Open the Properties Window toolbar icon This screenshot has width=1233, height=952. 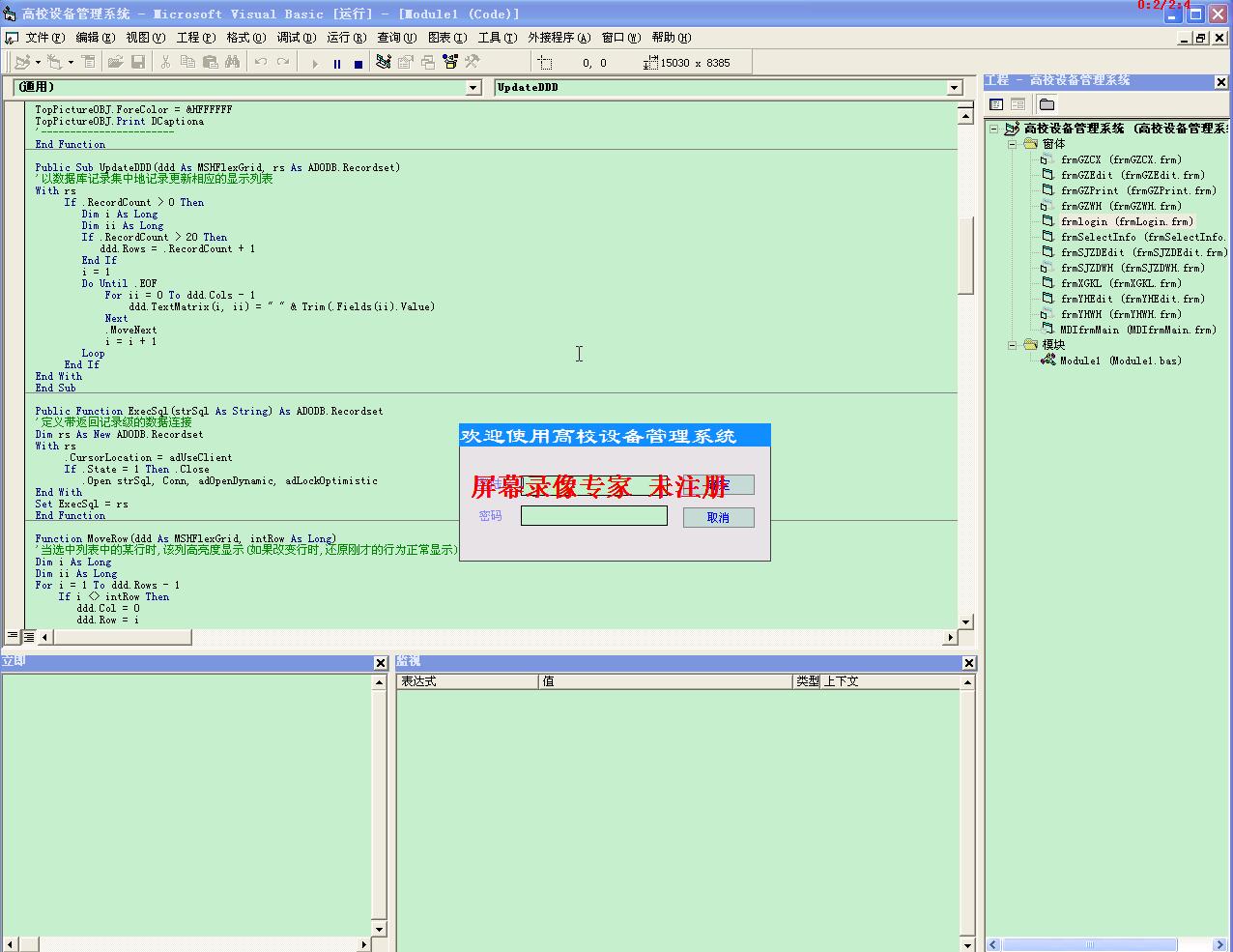[x=406, y=62]
